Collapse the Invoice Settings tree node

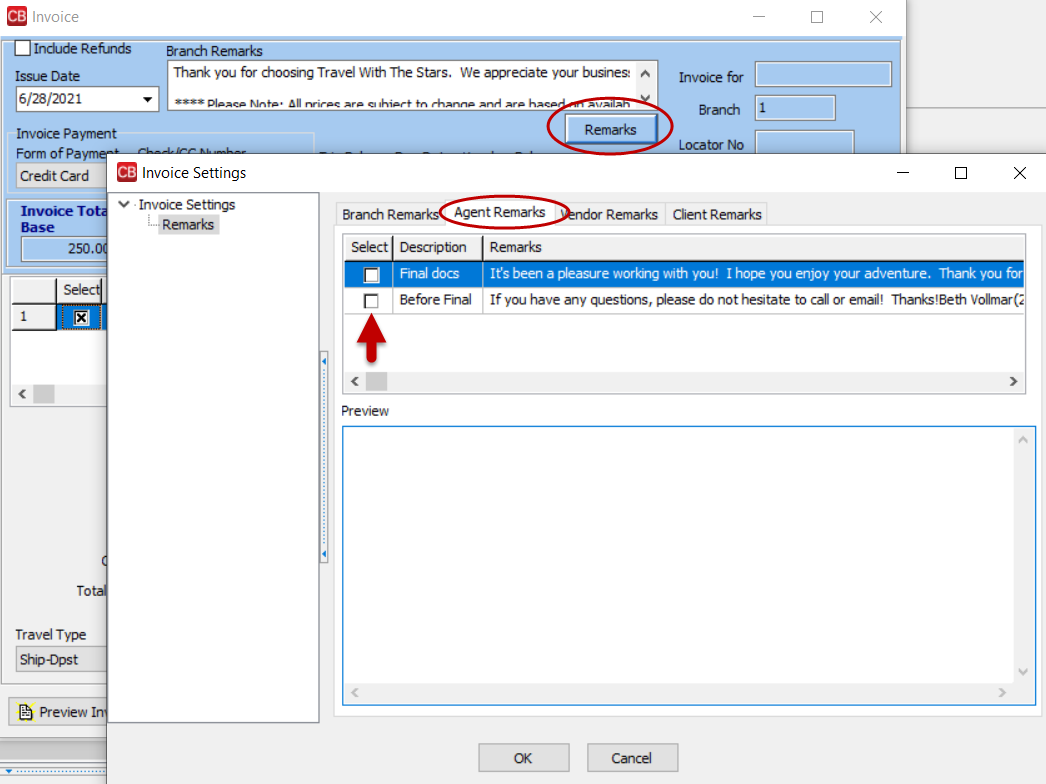124,204
